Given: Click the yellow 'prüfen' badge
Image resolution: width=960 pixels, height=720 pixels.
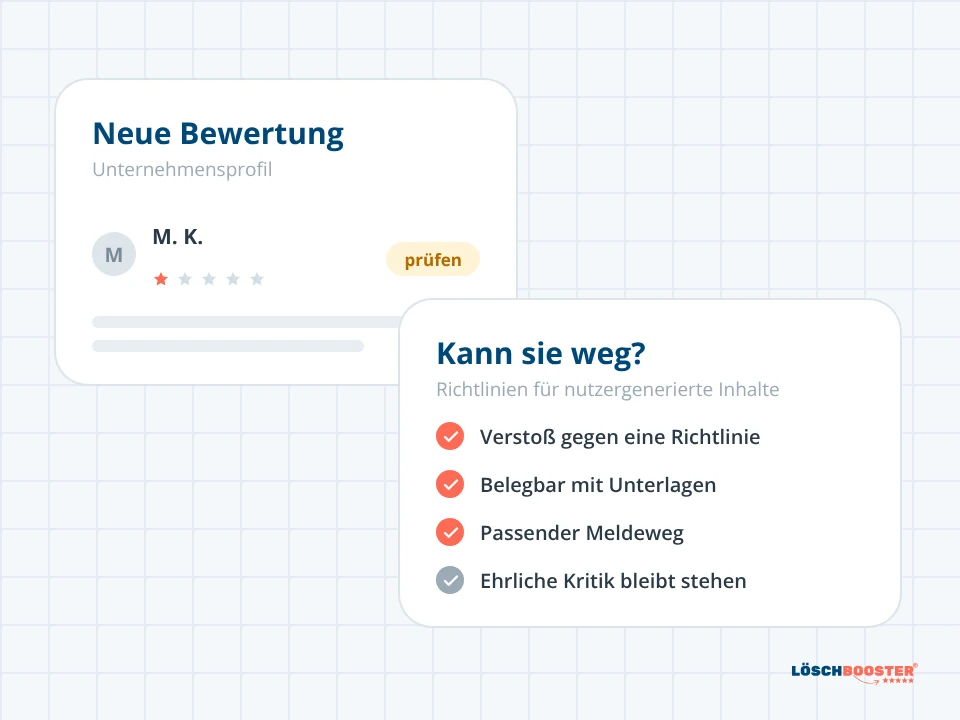Looking at the screenshot, I should (432, 260).
